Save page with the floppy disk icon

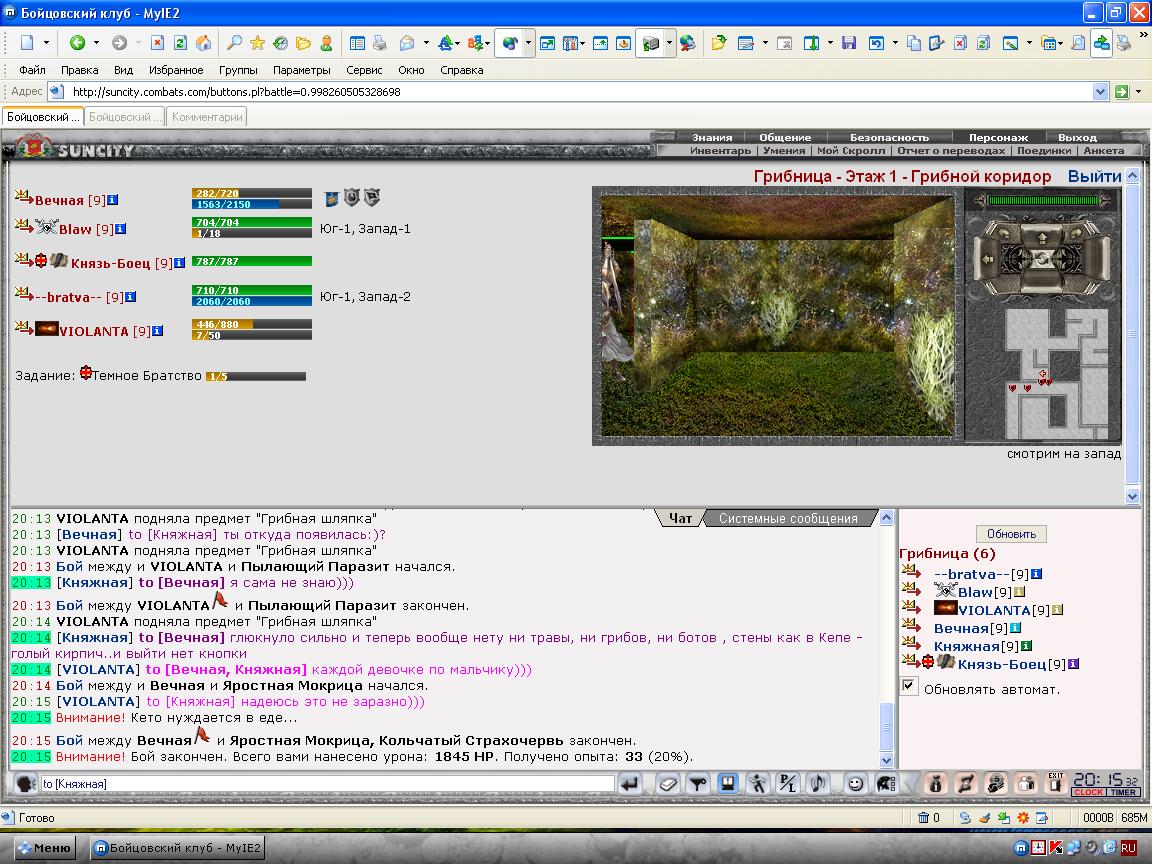pos(849,43)
